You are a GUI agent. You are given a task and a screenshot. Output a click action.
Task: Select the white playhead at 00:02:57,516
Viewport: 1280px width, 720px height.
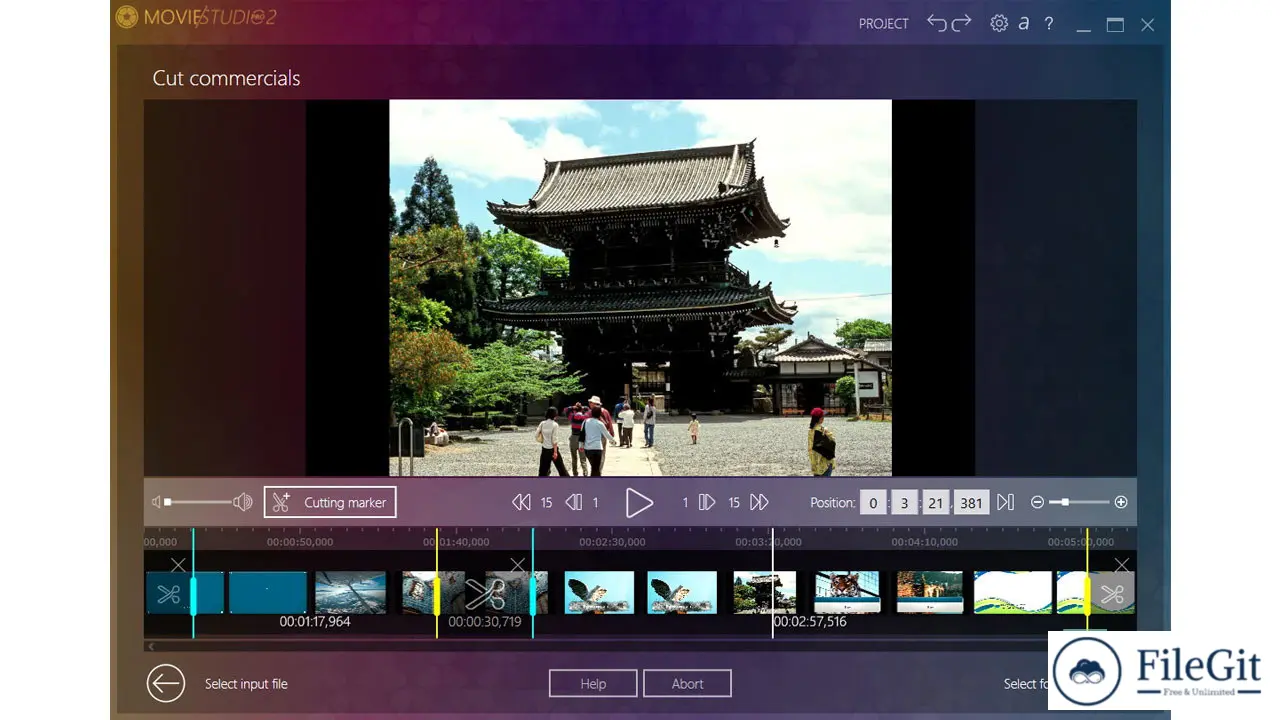[x=772, y=583]
